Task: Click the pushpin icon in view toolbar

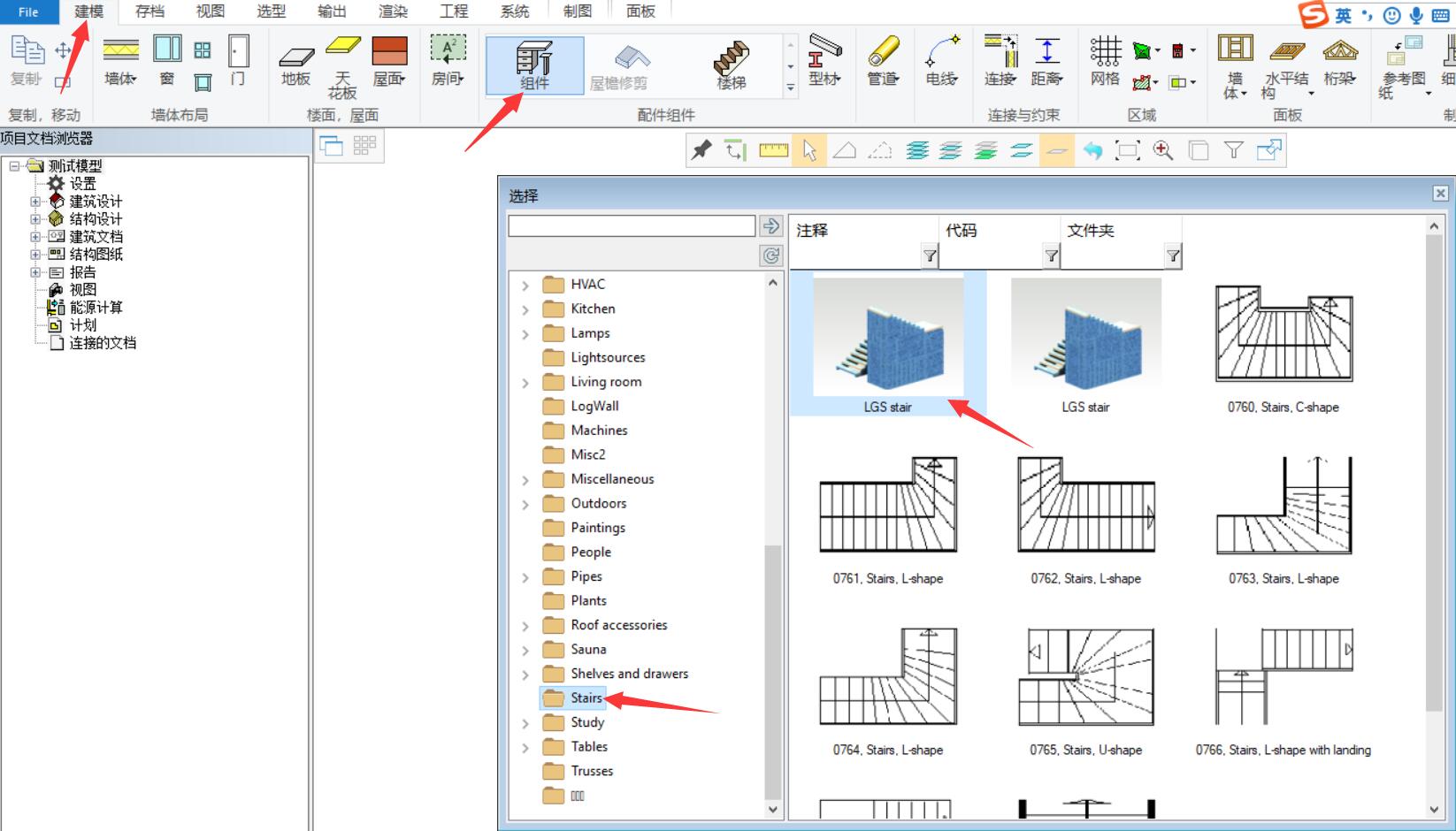Action: click(701, 150)
